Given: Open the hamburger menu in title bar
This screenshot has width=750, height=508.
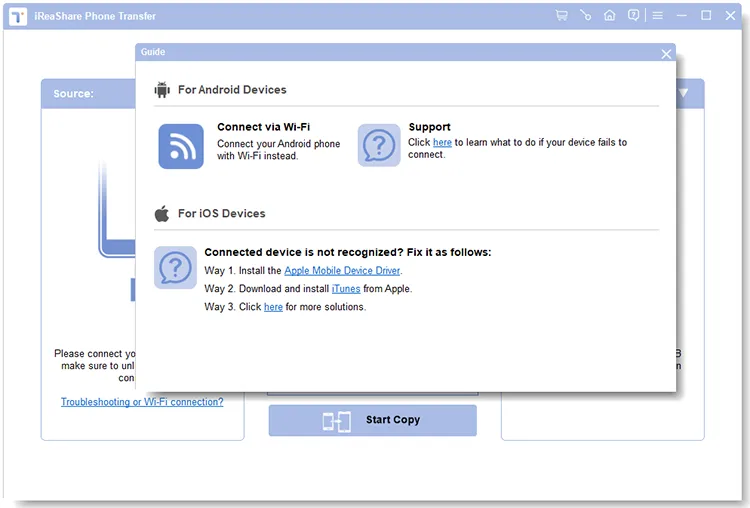Looking at the screenshot, I should coord(658,16).
